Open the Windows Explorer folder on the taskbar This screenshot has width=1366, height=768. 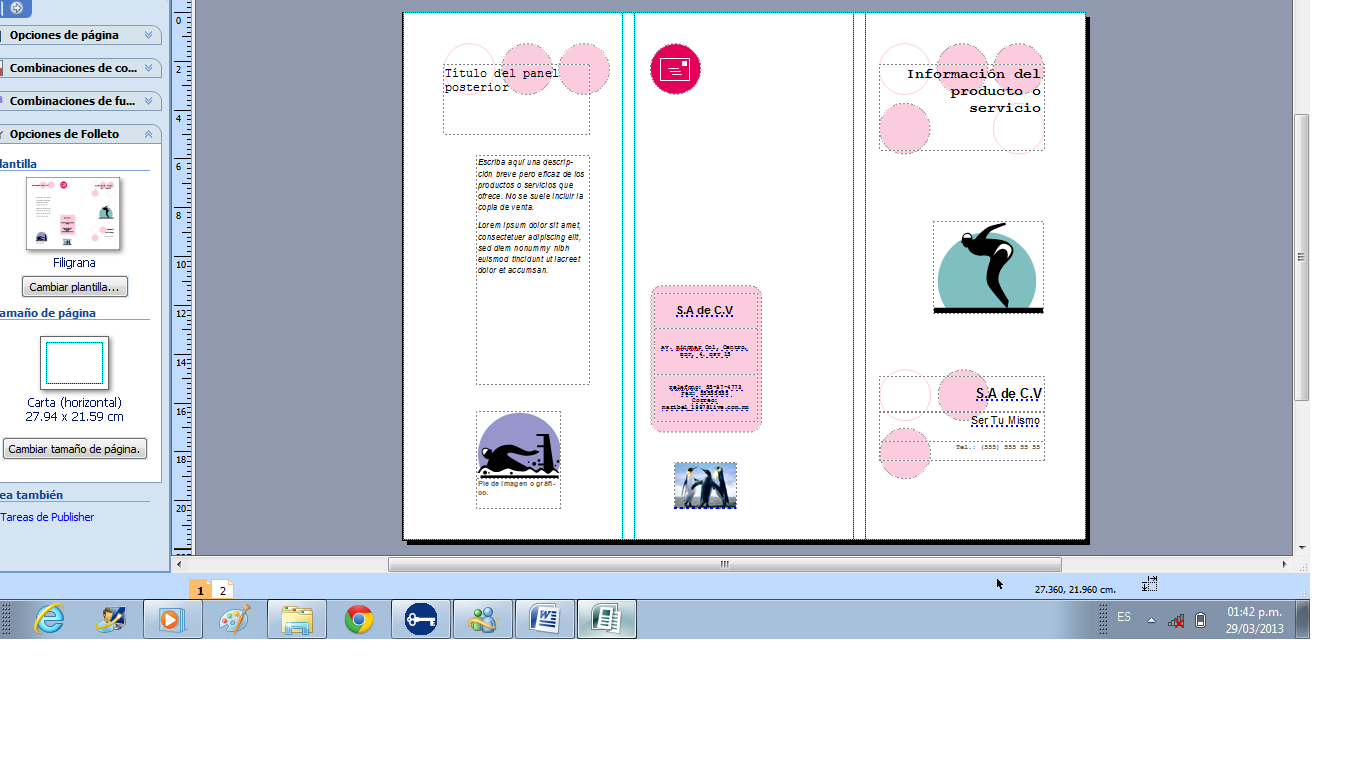(x=297, y=618)
